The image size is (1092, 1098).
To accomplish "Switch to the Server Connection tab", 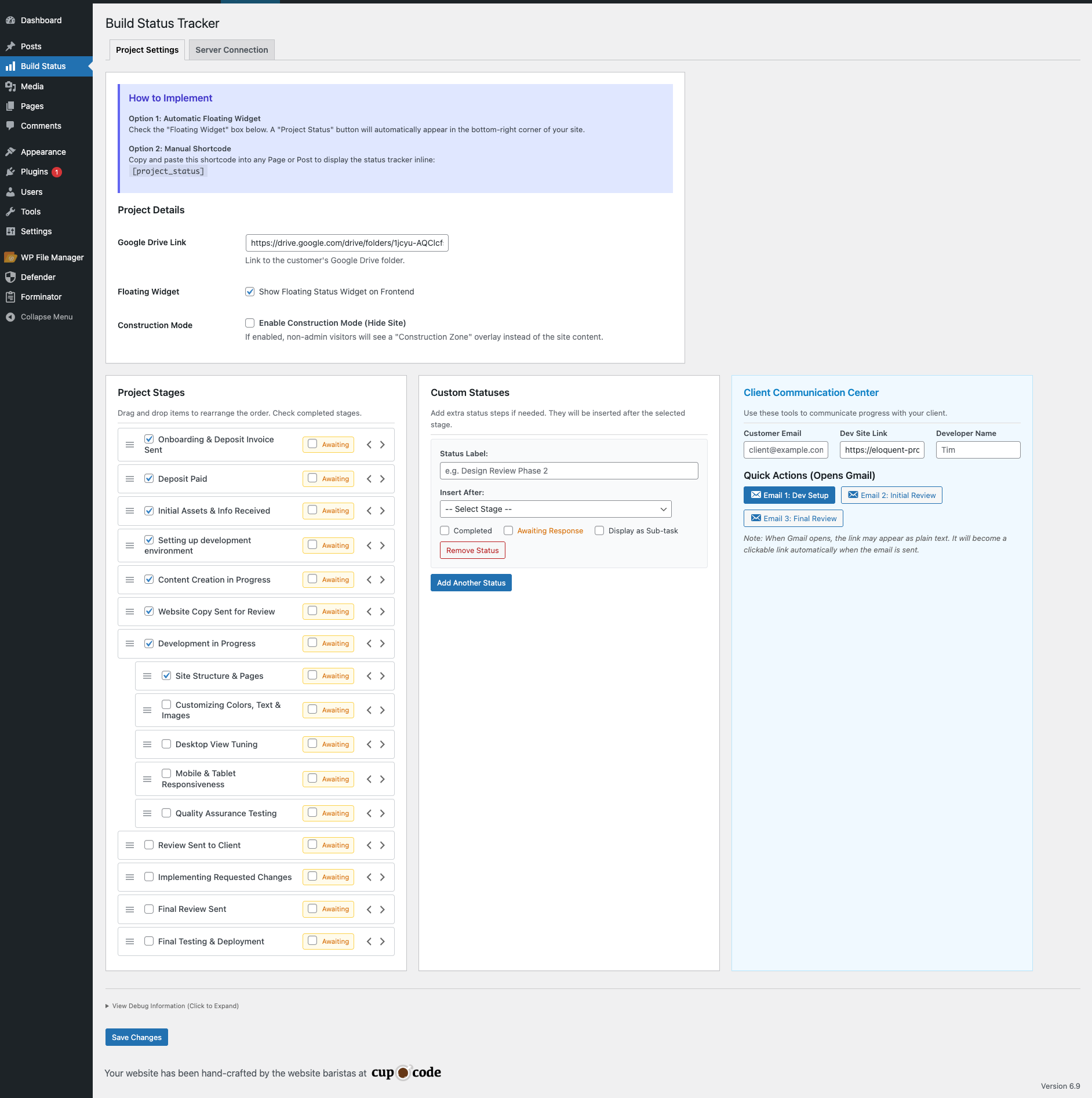I will point(231,50).
